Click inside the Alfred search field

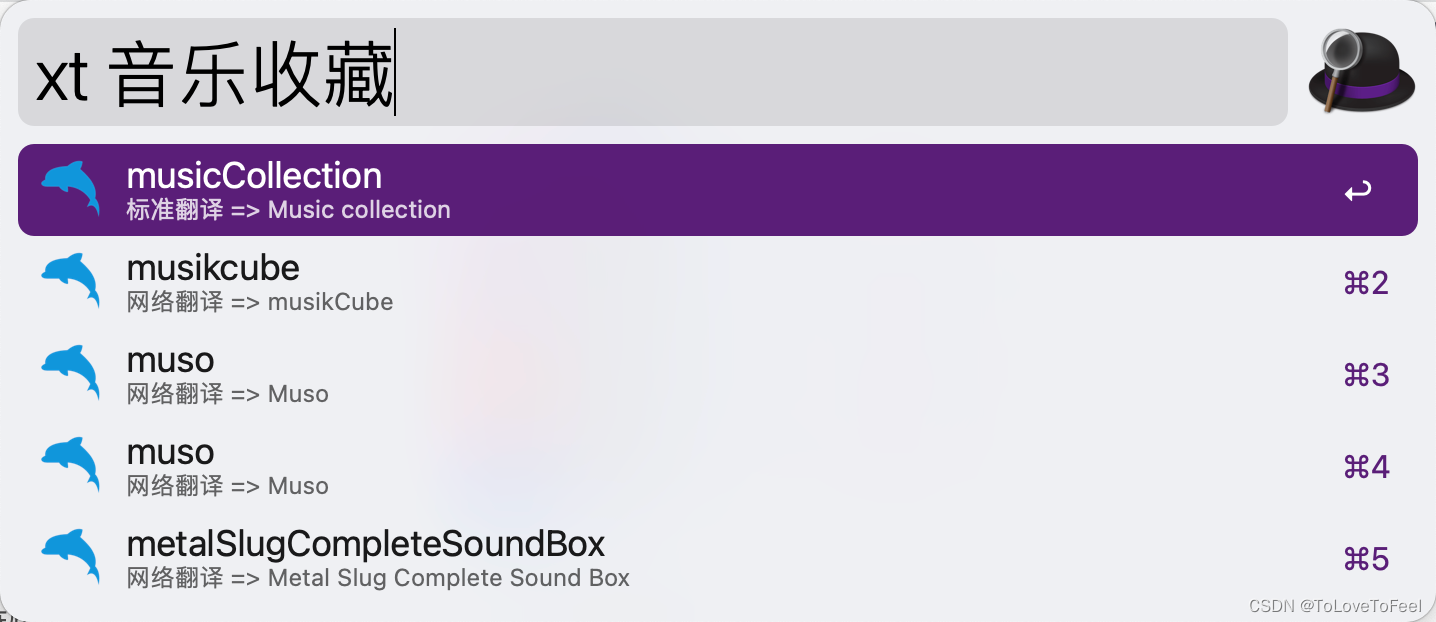(x=653, y=72)
